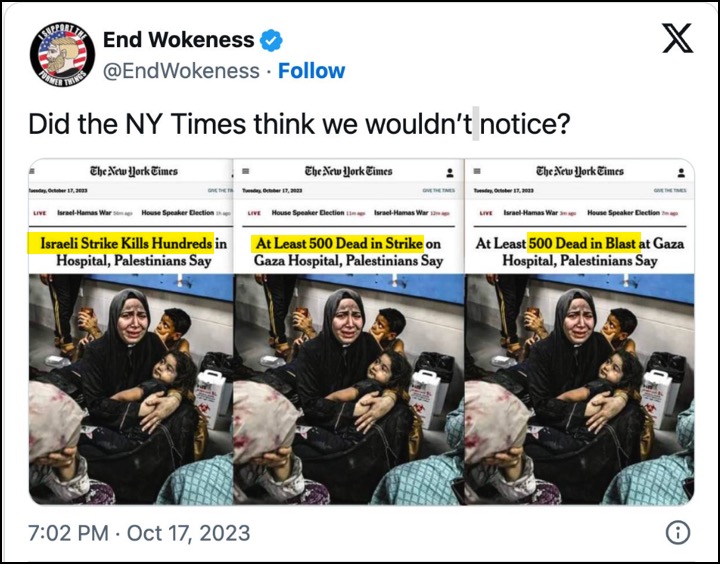Screen dimensions: 720x564
Task: Open the X logo link
Action: 678,39
